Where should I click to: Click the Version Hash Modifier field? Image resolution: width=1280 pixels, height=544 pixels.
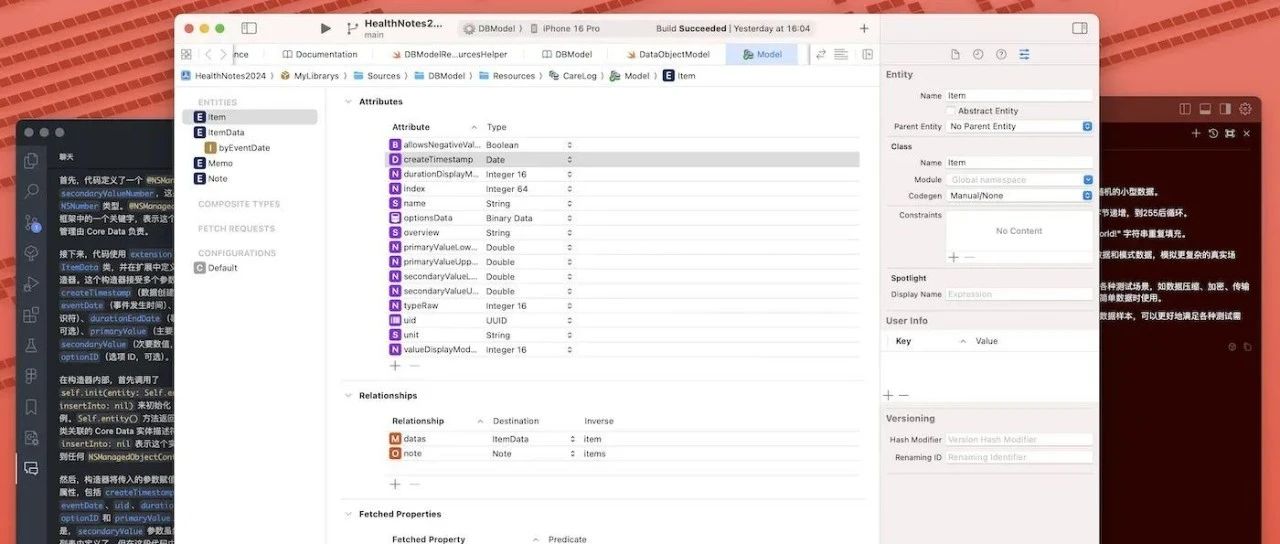1019,440
